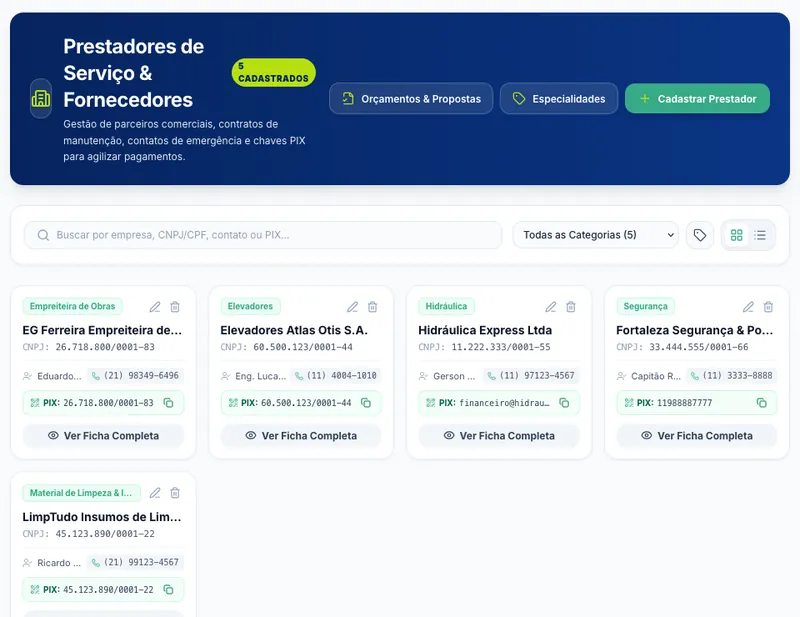Click Elevadores Atlas Otis S.A. title

tap(294, 330)
